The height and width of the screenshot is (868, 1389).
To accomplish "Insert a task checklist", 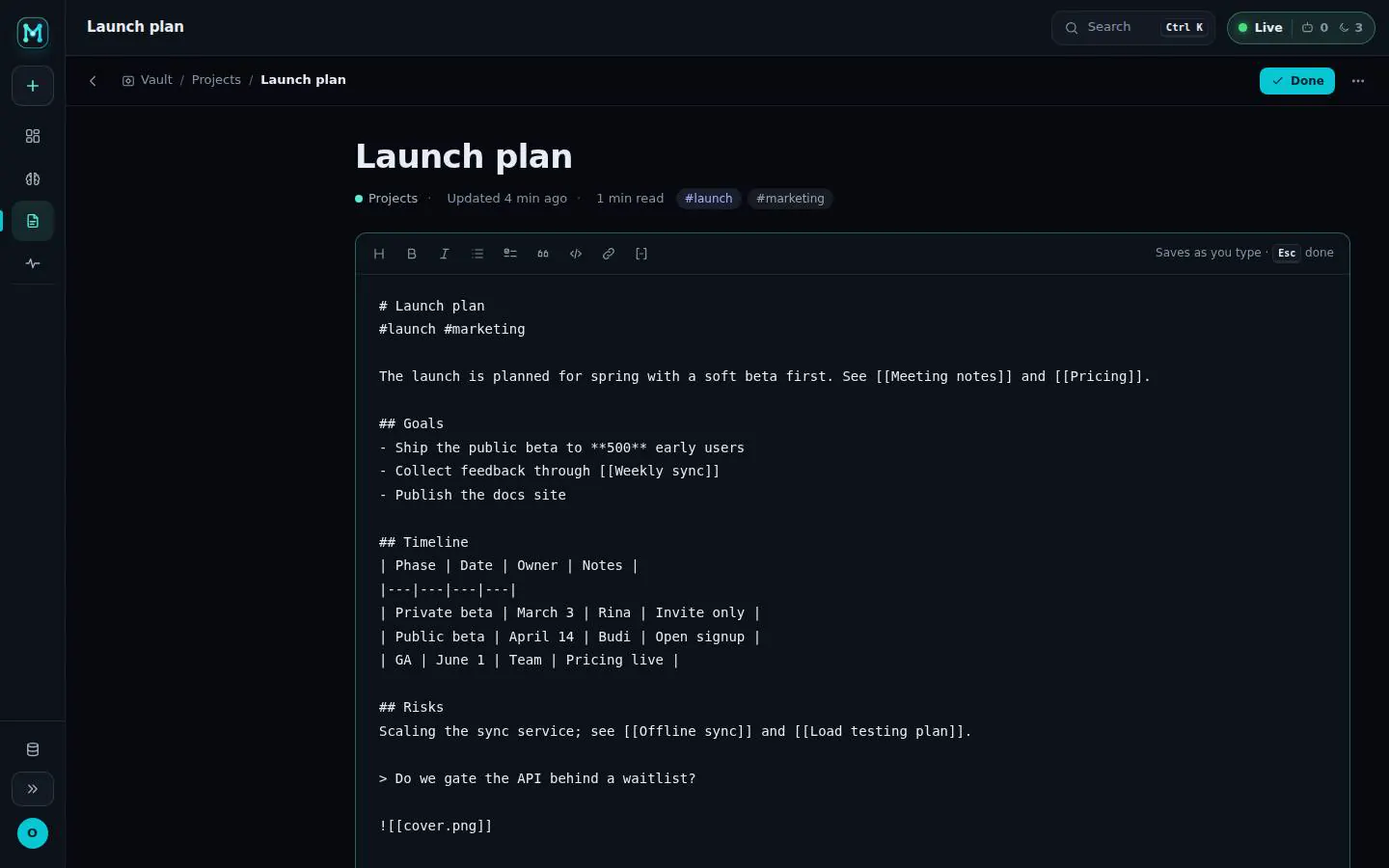I will click(510, 254).
